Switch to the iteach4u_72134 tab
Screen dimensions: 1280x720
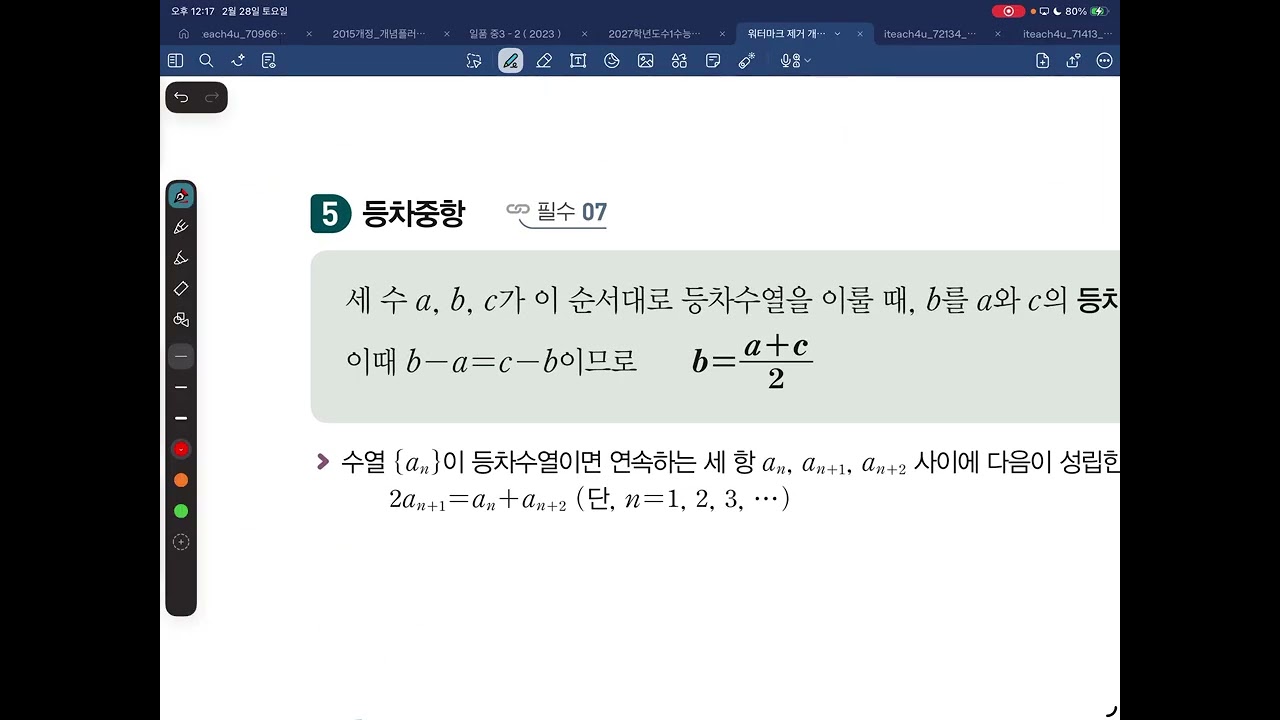tap(930, 34)
